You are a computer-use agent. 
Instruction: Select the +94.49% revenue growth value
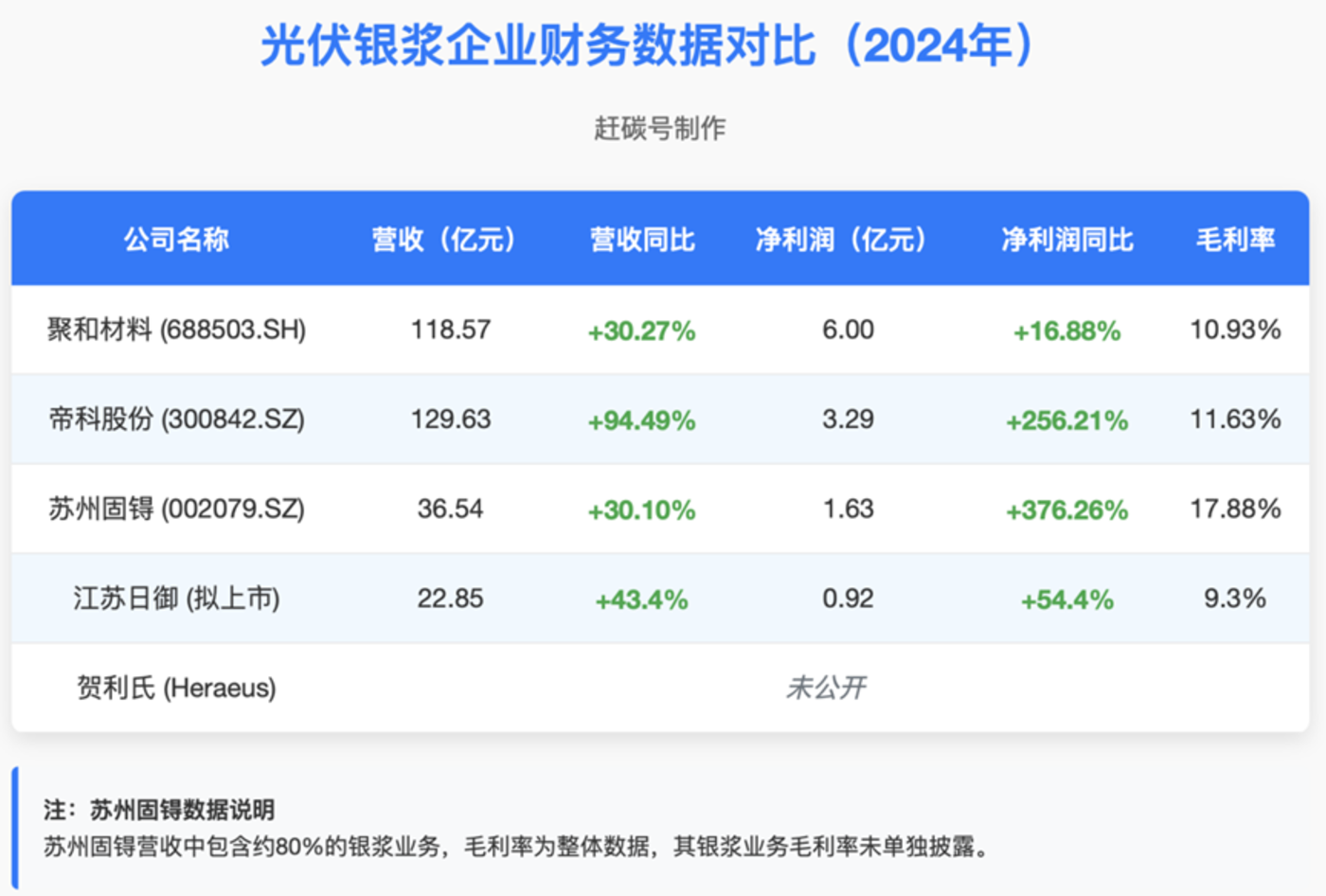coord(642,420)
